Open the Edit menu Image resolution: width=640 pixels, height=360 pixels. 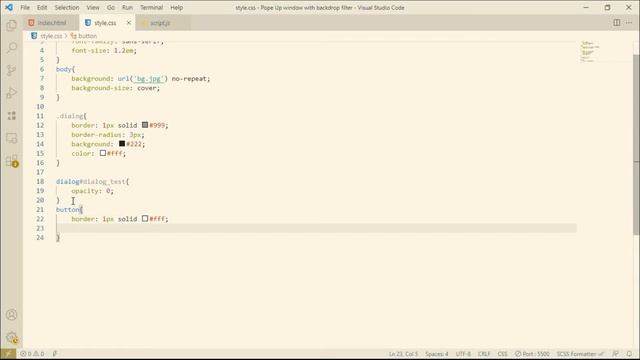[42, 7]
